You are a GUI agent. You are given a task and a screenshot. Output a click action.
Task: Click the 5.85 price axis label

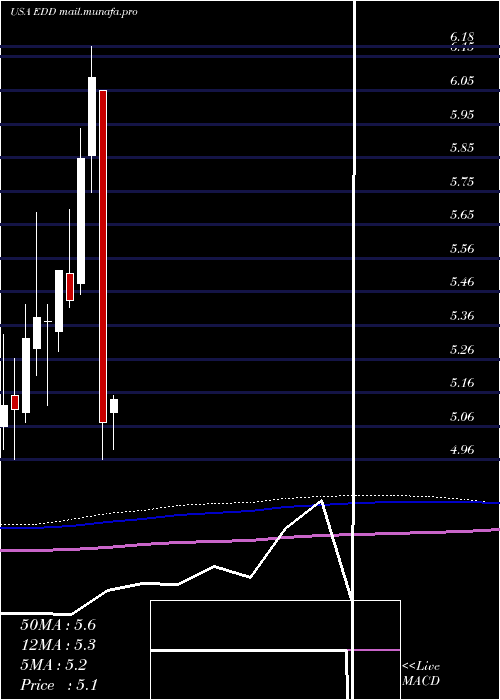(x=462, y=148)
